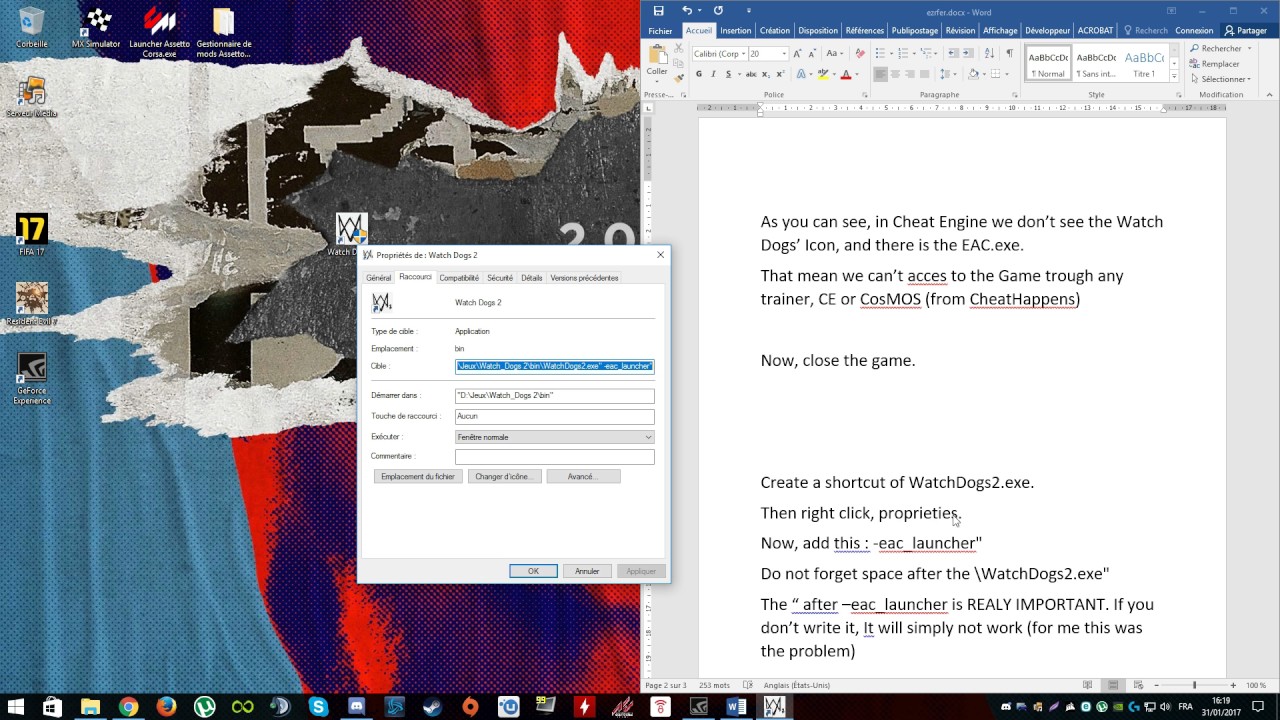Expand underline style dropdown arrow

click(739, 74)
